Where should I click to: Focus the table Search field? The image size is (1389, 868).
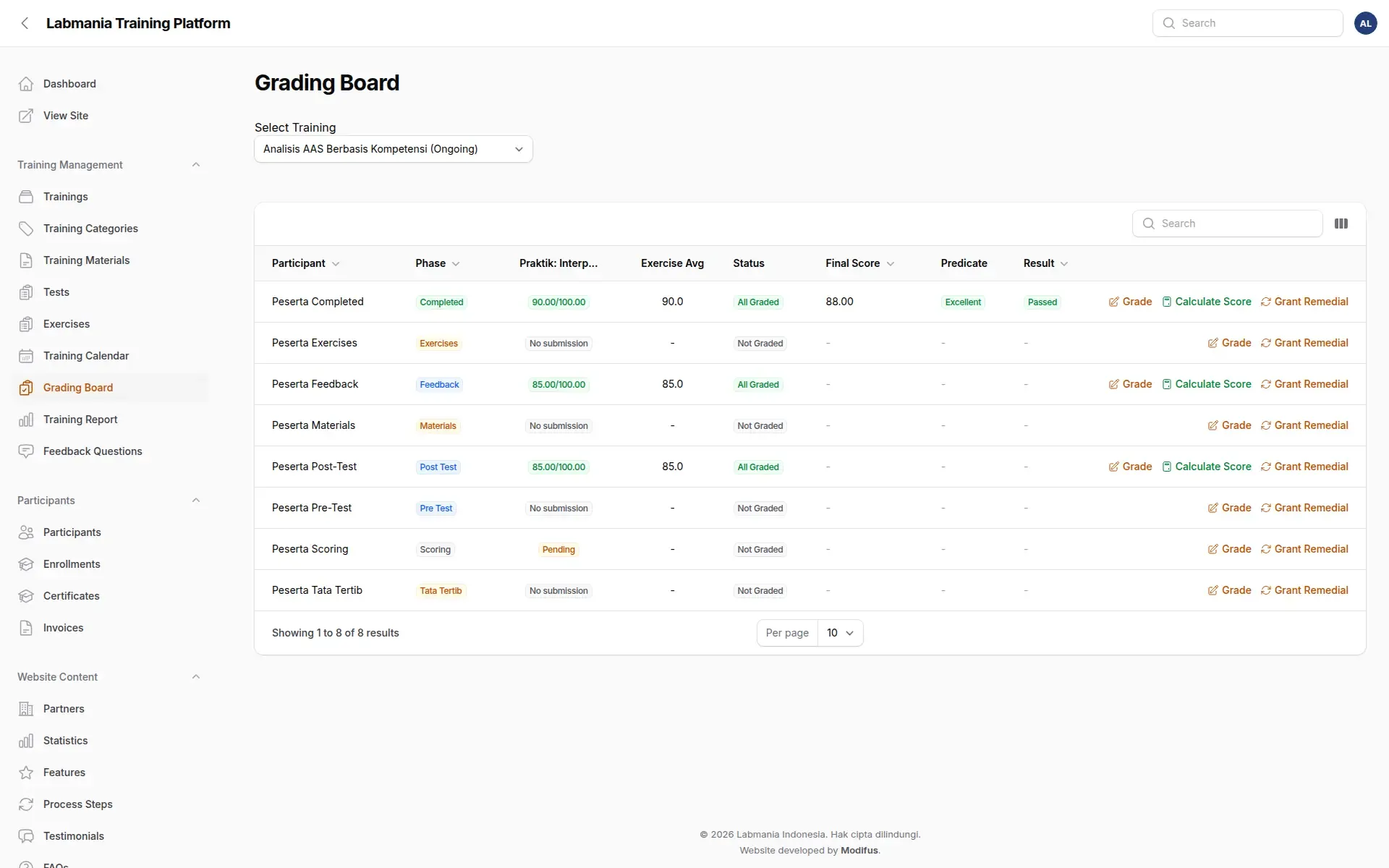1227,224
